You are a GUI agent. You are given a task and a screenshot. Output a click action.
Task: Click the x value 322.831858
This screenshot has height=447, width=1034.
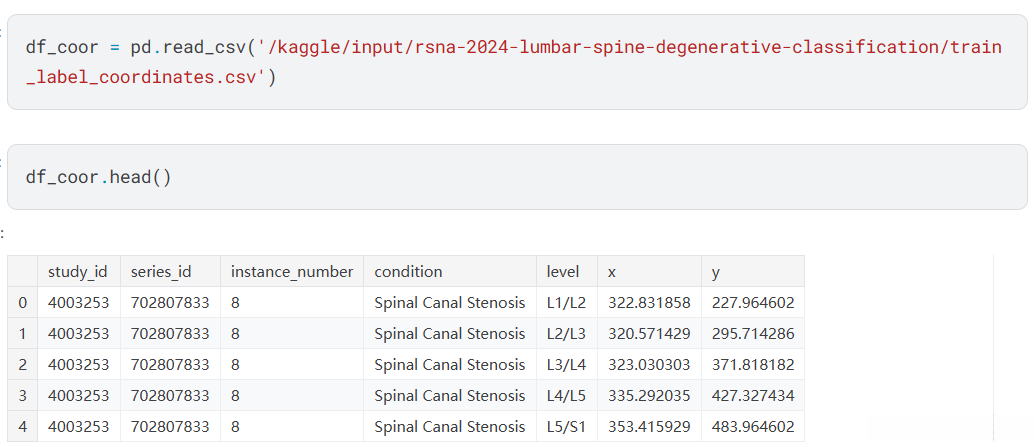[649, 302]
